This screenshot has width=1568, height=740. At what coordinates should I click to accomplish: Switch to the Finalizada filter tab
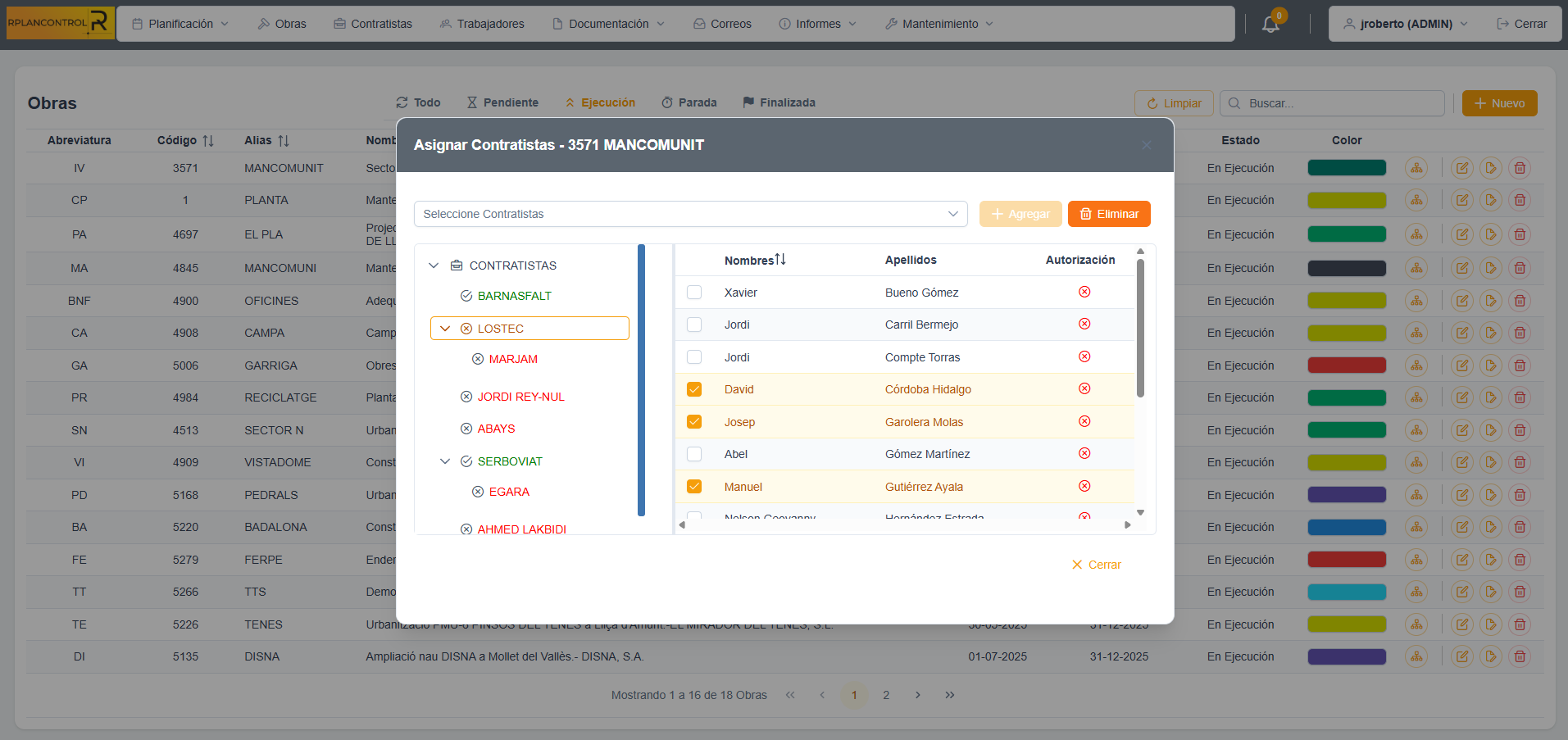point(779,102)
